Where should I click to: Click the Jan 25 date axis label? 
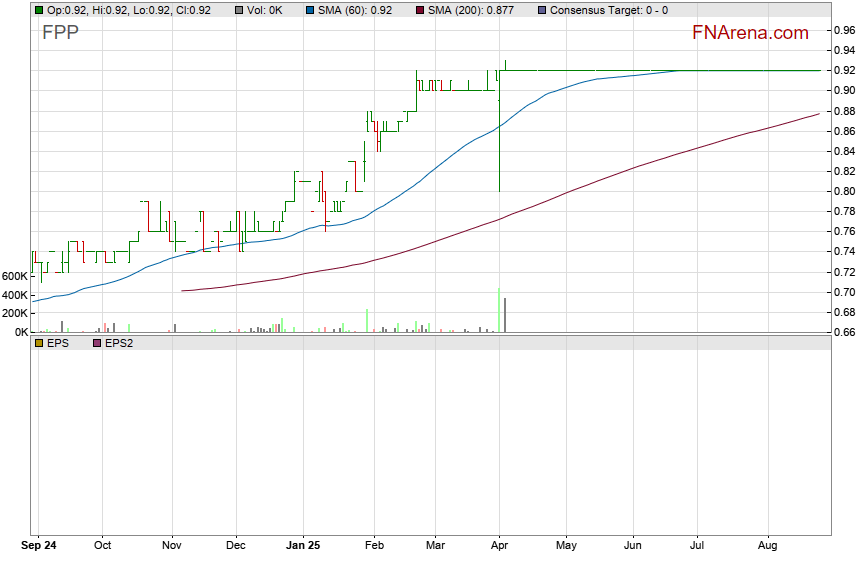click(302, 547)
